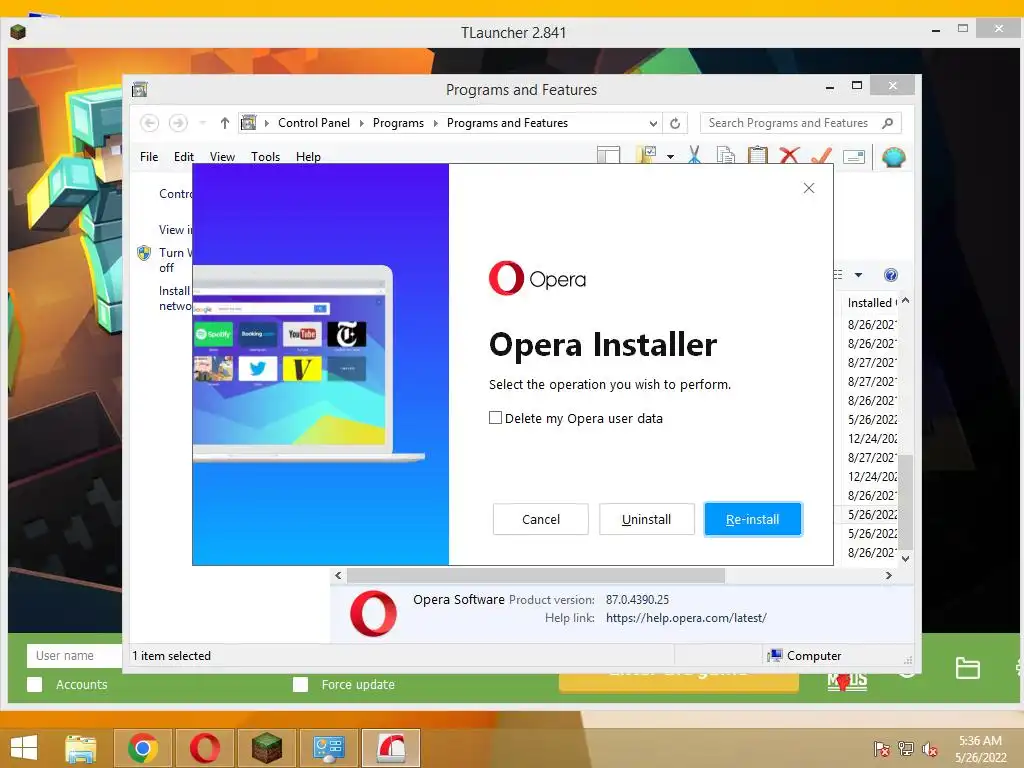Open the folder icon in TLauncher
This screenshot has height=768, width=1024.
[x=967, y=668]
